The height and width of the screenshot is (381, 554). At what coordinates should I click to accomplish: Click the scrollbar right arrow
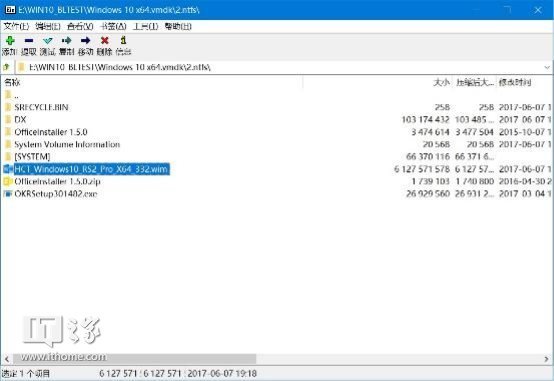[547, 359]
